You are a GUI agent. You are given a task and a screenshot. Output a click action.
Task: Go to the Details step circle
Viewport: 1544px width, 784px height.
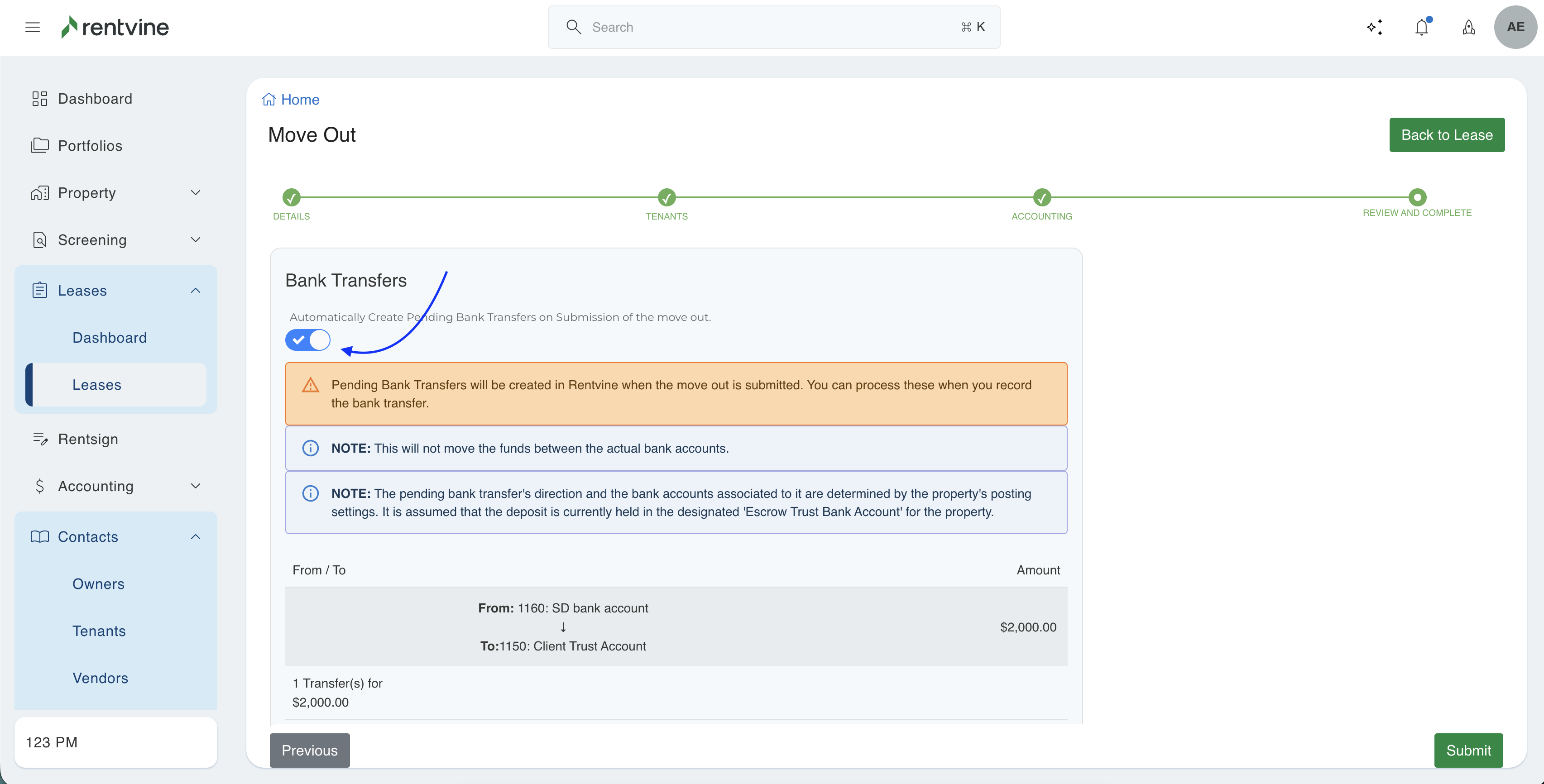click(291, 197)
